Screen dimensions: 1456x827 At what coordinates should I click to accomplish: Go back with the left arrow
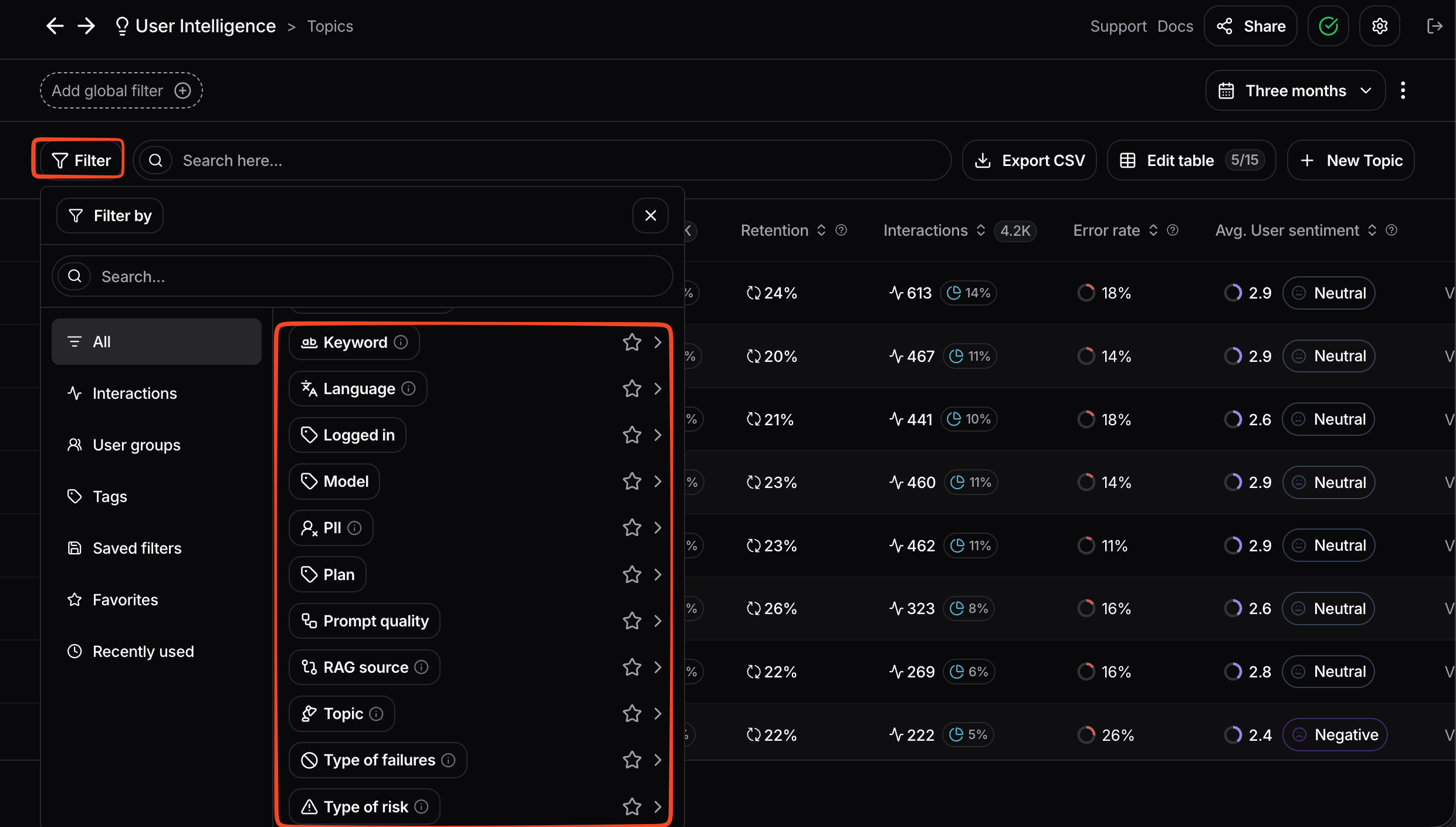pos(55,26)
